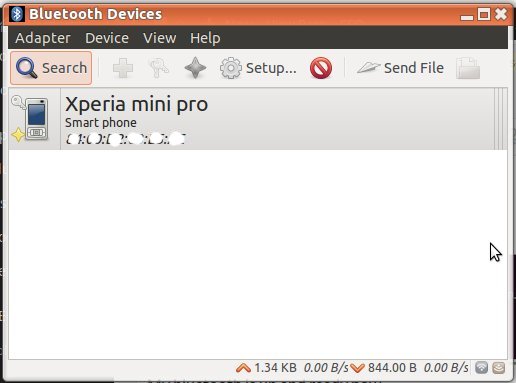The image size is (516, 383).
Task: Click the Send File button
Action: (x=400, y=68)
